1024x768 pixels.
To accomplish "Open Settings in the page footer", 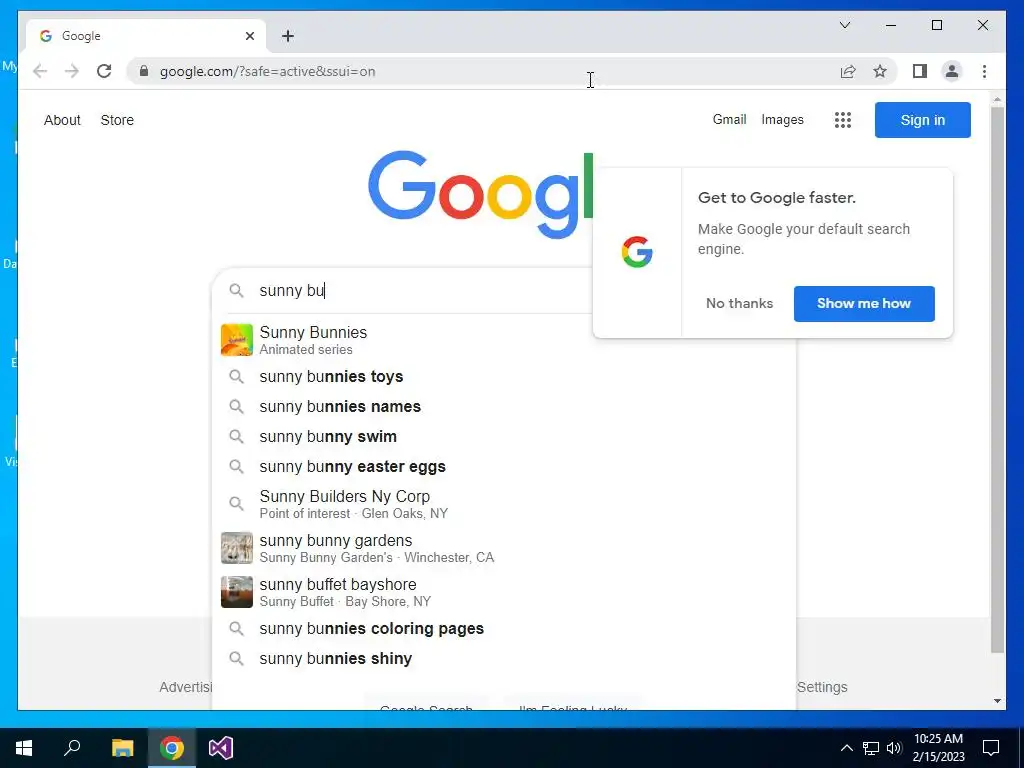I will (x=822, y=687).
